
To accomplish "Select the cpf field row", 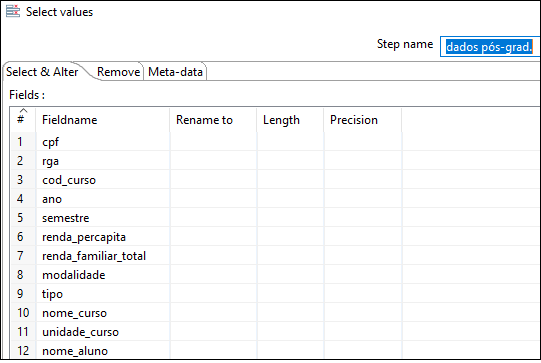I will pyautogui.click(x=275, y=141).
